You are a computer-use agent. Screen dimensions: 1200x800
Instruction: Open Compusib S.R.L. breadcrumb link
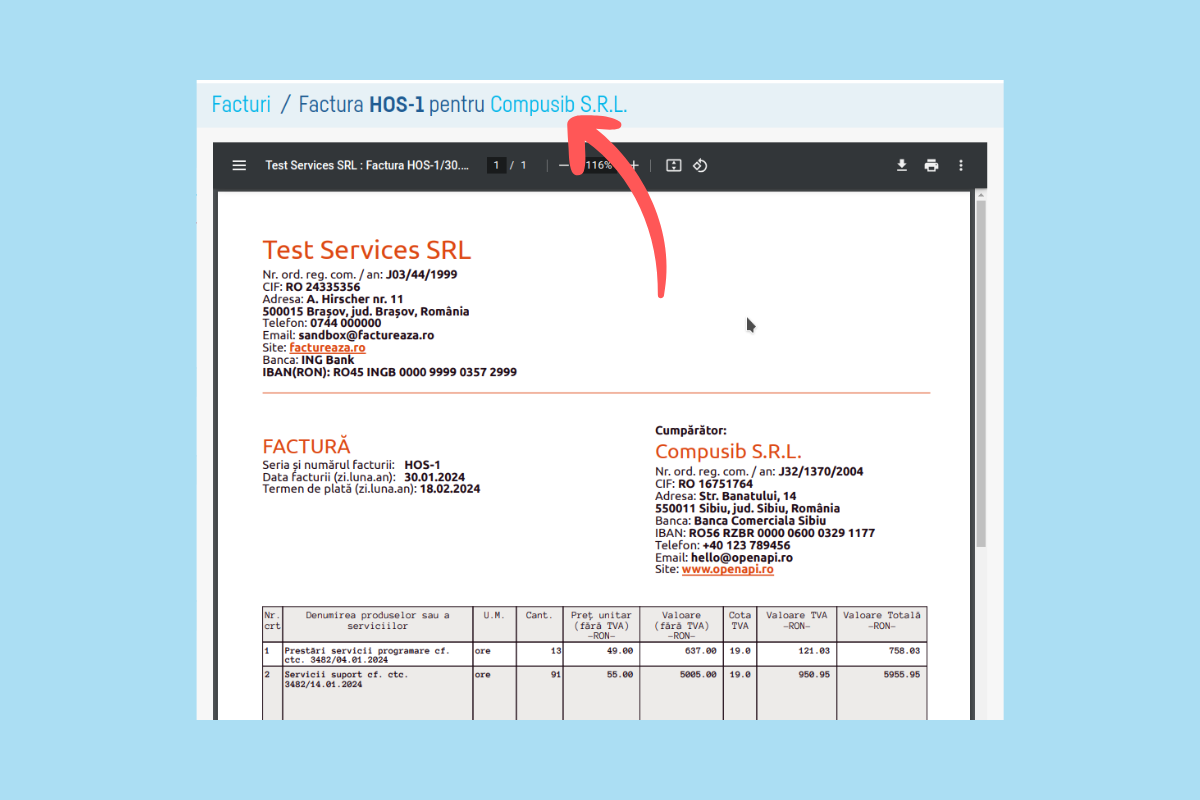click(x=559, y=104)
